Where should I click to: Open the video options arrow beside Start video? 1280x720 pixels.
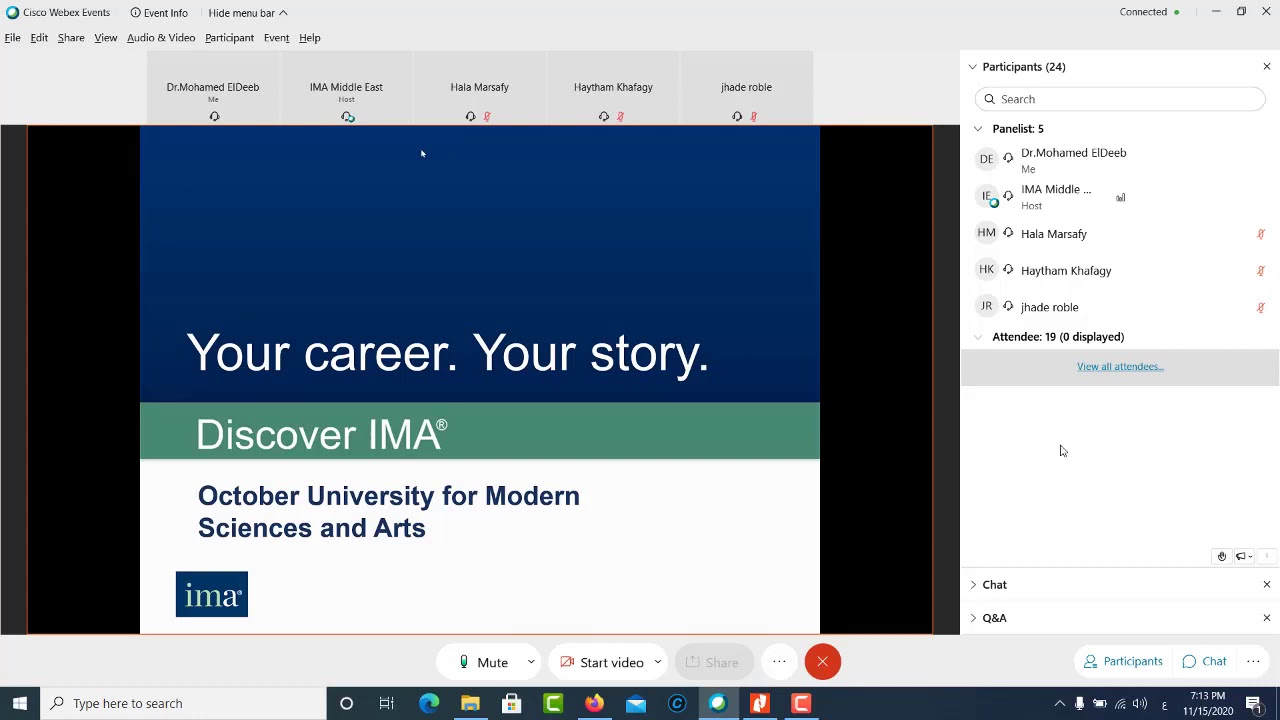[x=658, y=662]
